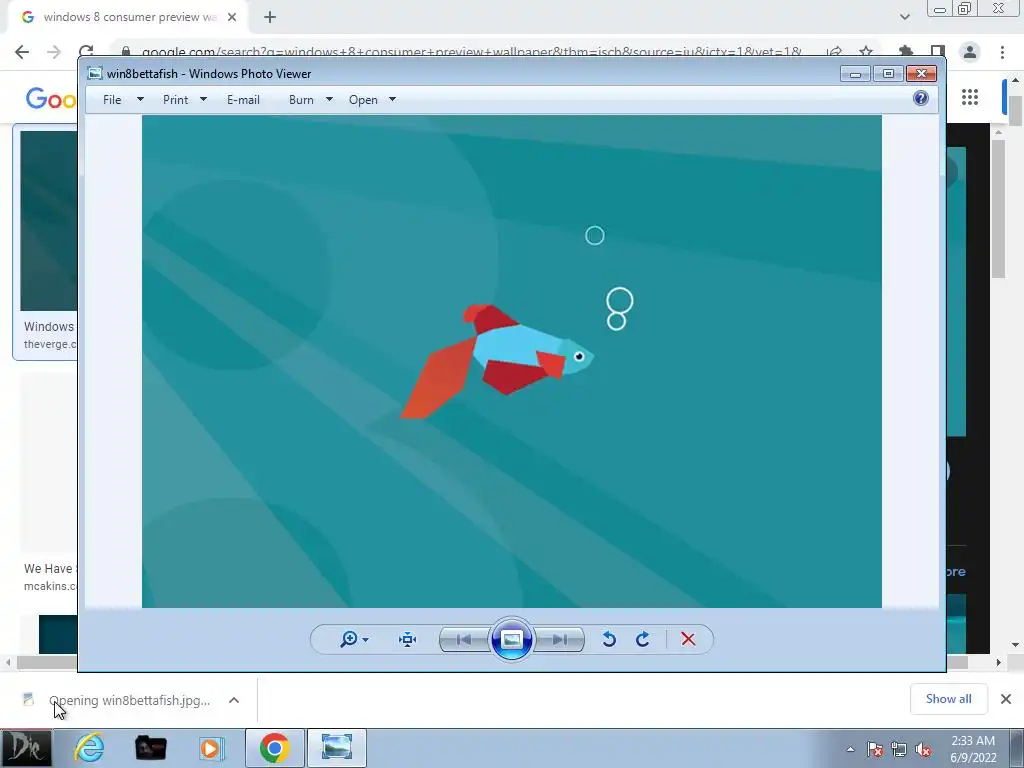Open the Google apps grid icon
1024x768 pixels.
coord(970,97)
